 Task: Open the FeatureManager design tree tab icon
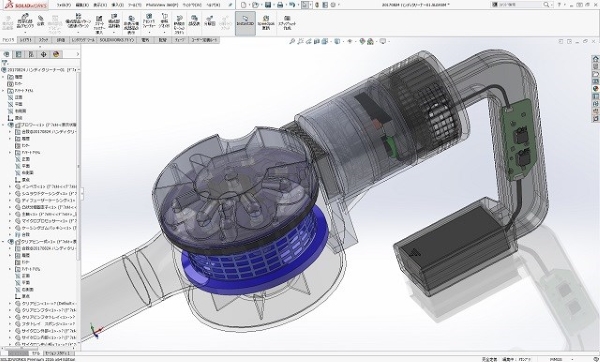[x=7, y=54]
